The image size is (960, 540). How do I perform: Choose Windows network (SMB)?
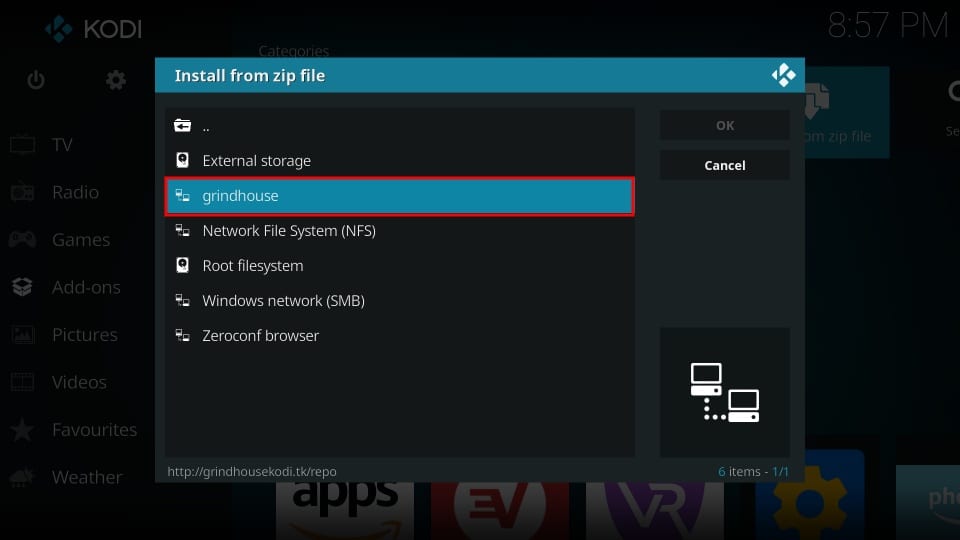coord(399,301)
